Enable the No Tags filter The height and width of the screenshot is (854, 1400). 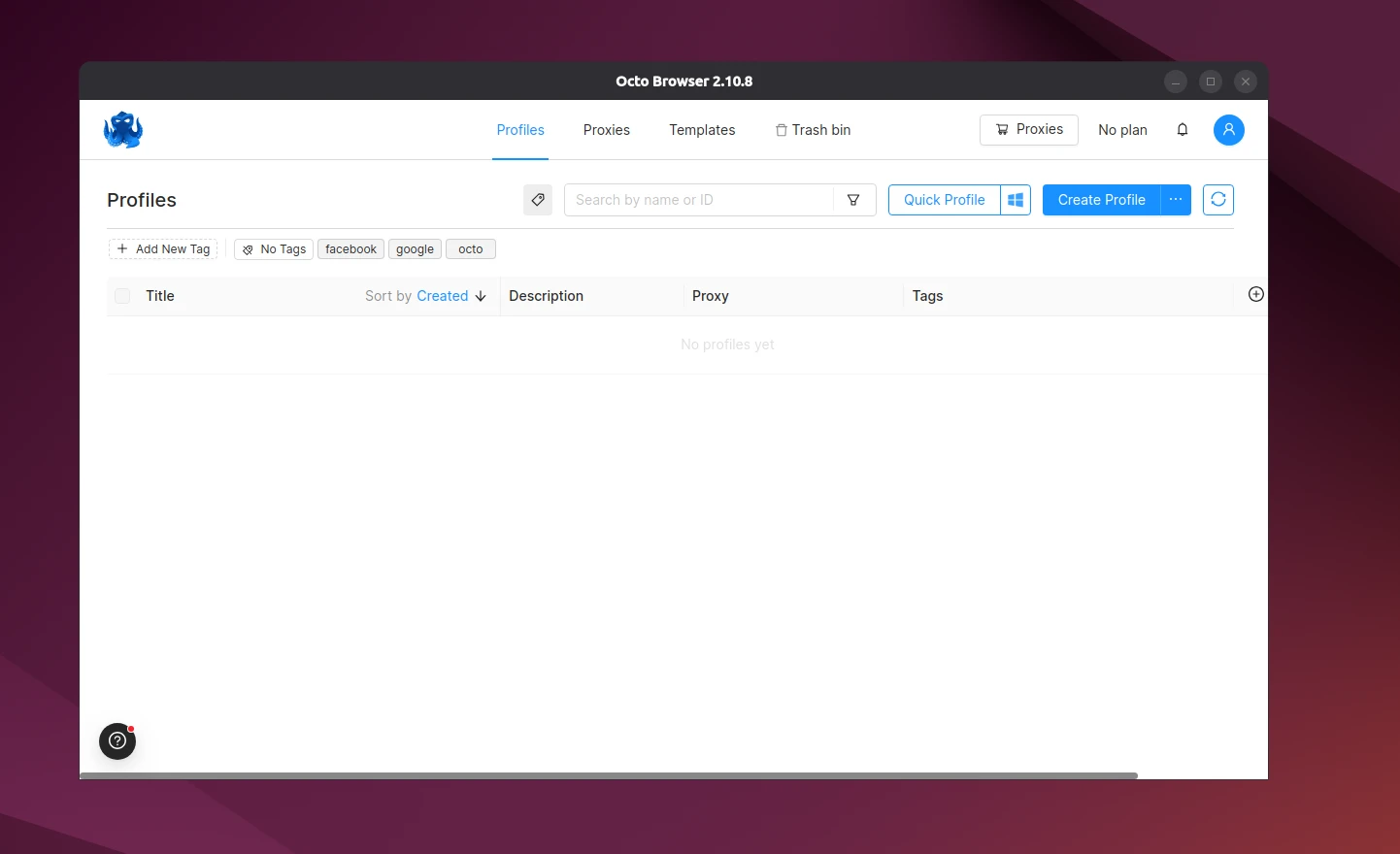[x=273, y=248]
